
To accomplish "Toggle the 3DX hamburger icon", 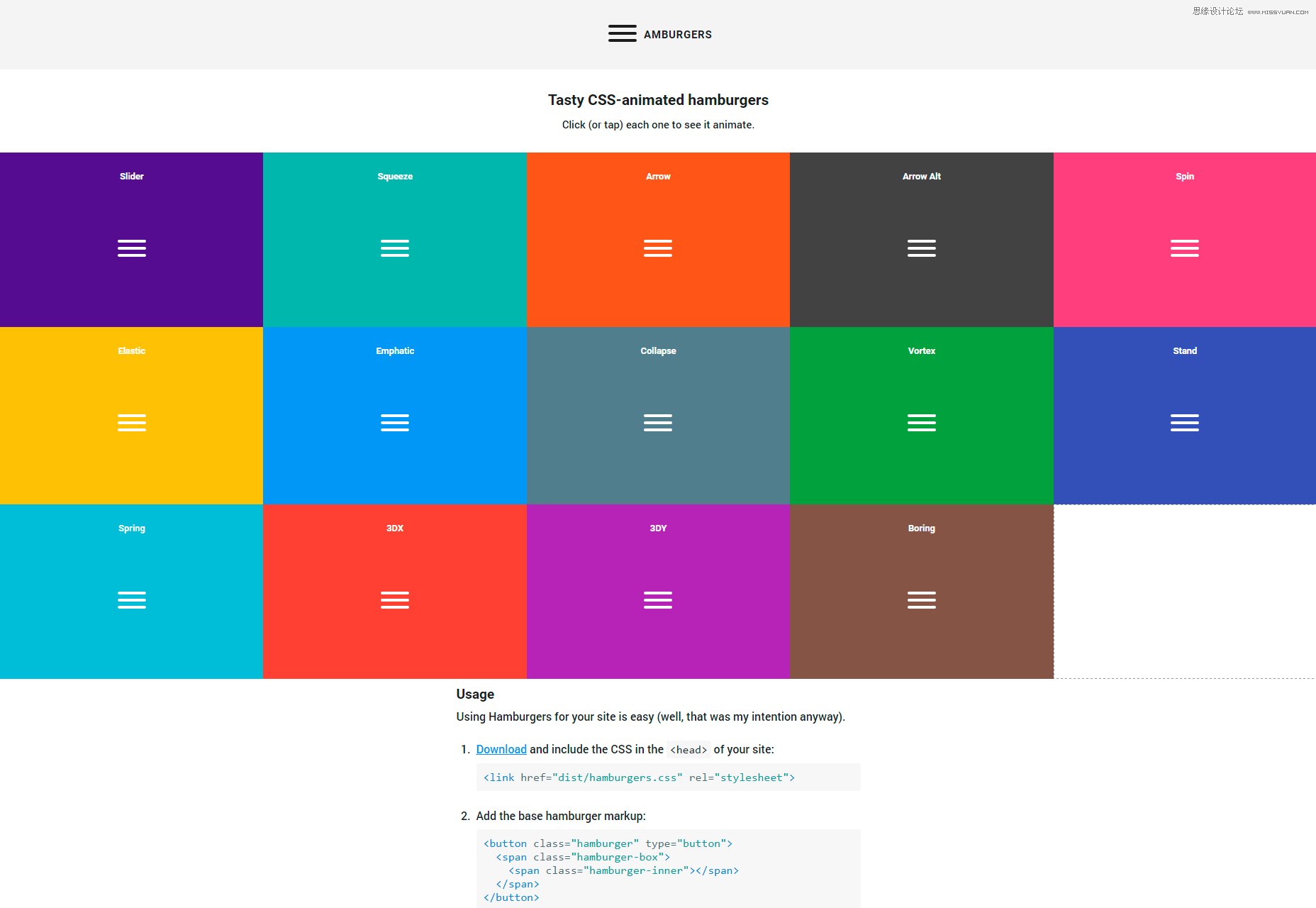I will pyautogui.click(x=395, y=600).
